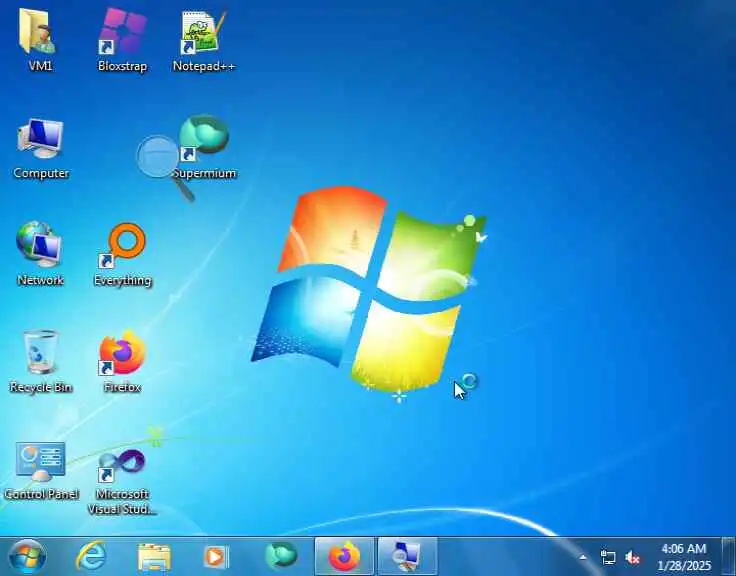Switch to Firefox taskbar button
Viewport: 736px width, 576px height.
point(344,557)
